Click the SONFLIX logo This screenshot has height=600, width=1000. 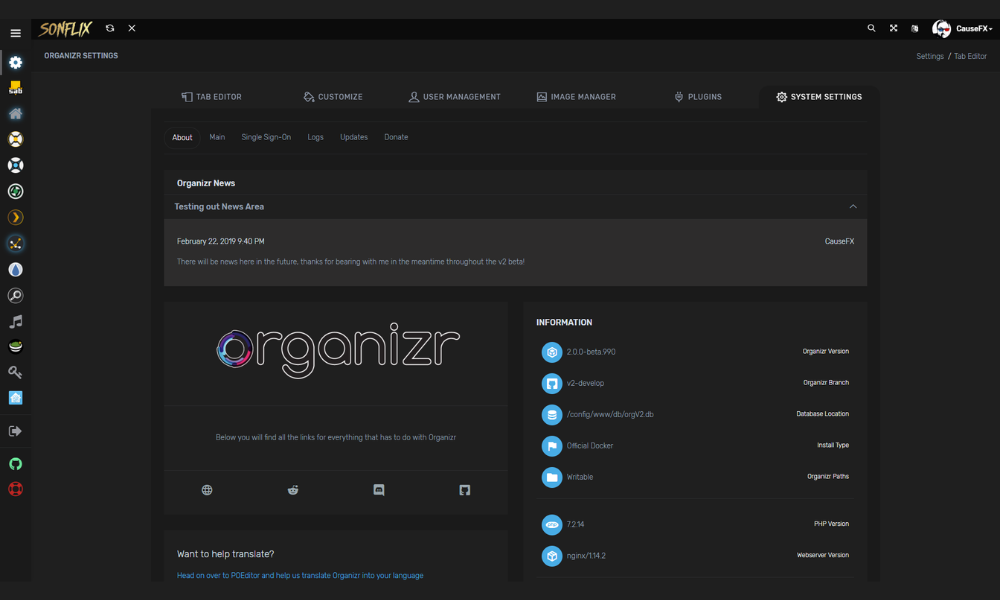pyautogui.click(x=65, y=29)
